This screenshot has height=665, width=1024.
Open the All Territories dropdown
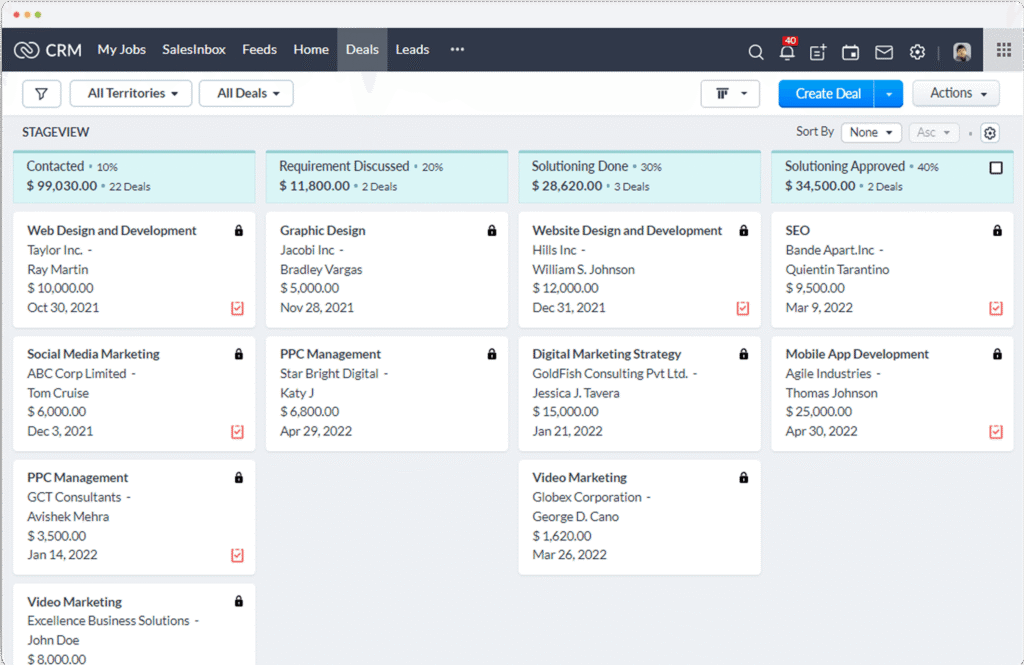(x=131, y=93)
